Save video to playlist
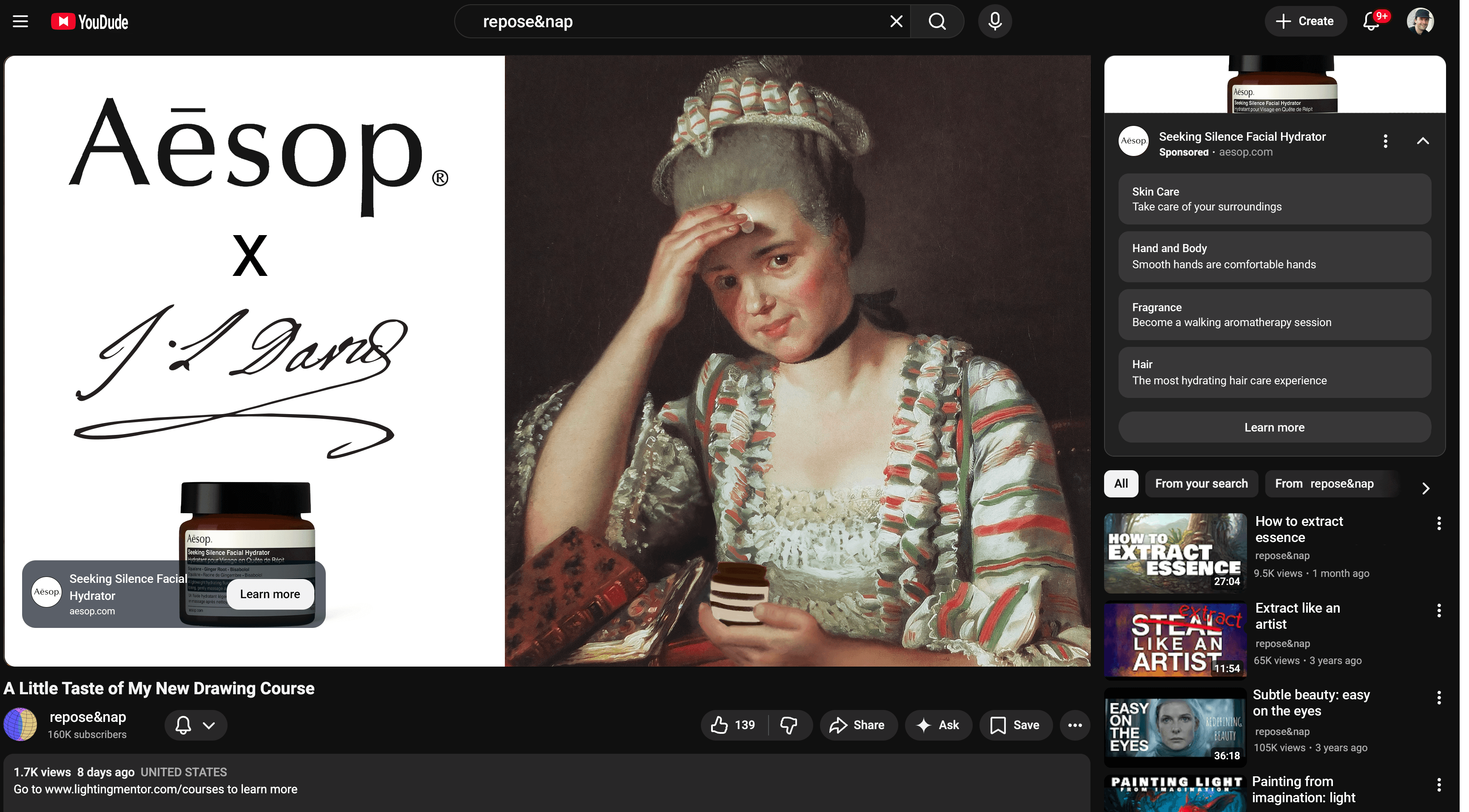Screen dimensions: 1469x812 tap(1015, 725)
